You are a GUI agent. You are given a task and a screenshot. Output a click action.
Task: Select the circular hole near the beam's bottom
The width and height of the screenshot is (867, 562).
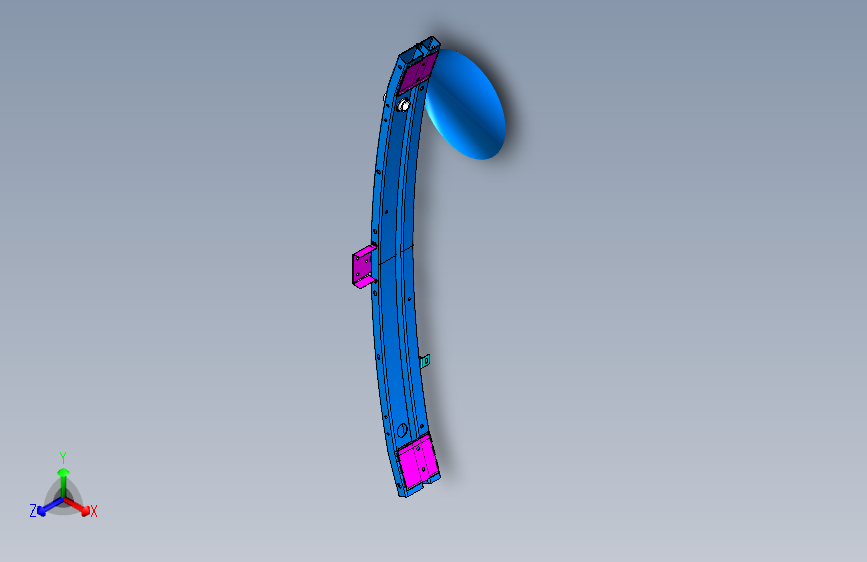[x=403, y=430]
